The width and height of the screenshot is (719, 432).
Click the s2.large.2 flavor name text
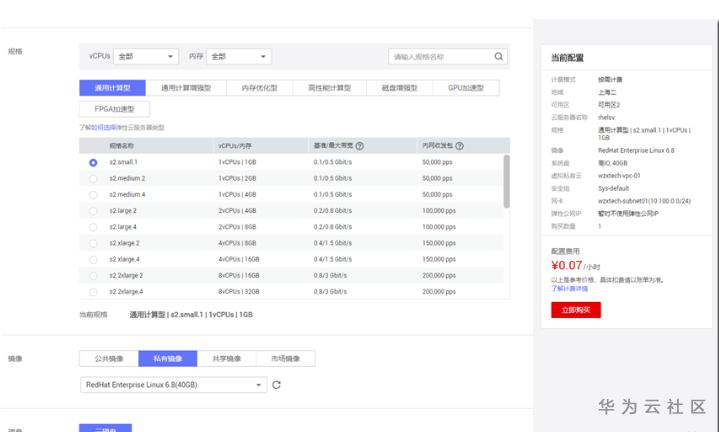(123, 211)
